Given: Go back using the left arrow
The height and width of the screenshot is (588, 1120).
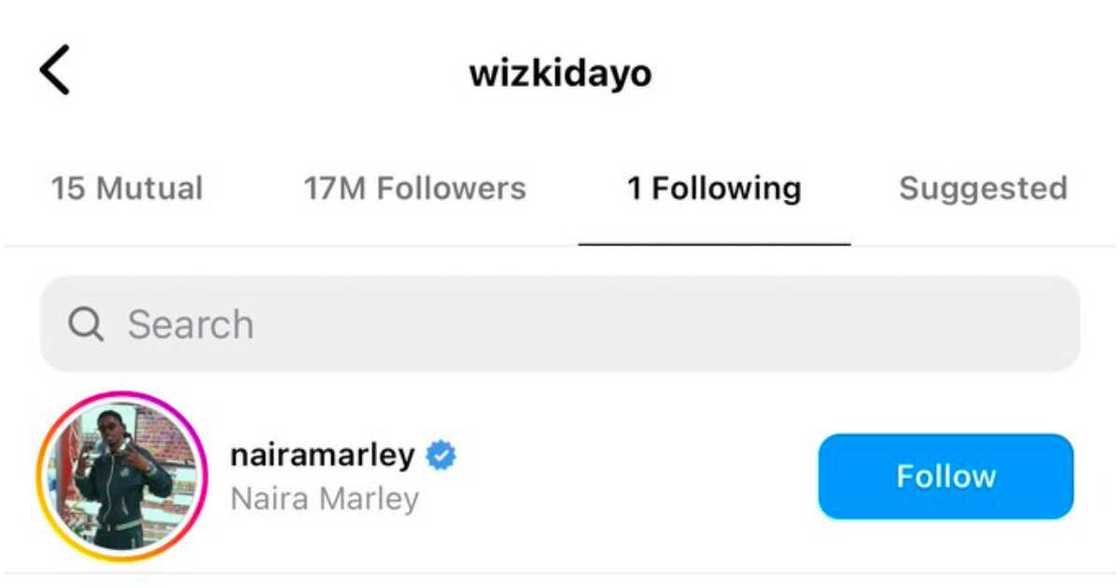Looking at the screenshot, I should pyautogui.click(x=54, y=70).
